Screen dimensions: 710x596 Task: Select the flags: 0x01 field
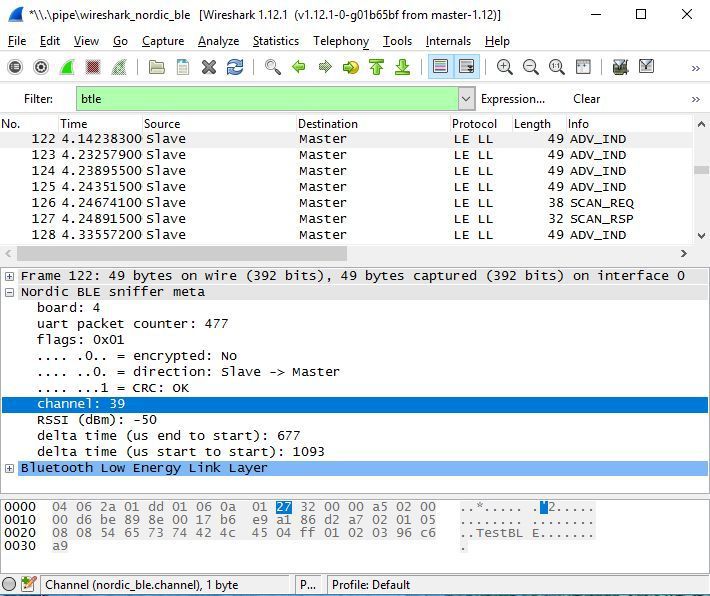(x=80, y=340)
